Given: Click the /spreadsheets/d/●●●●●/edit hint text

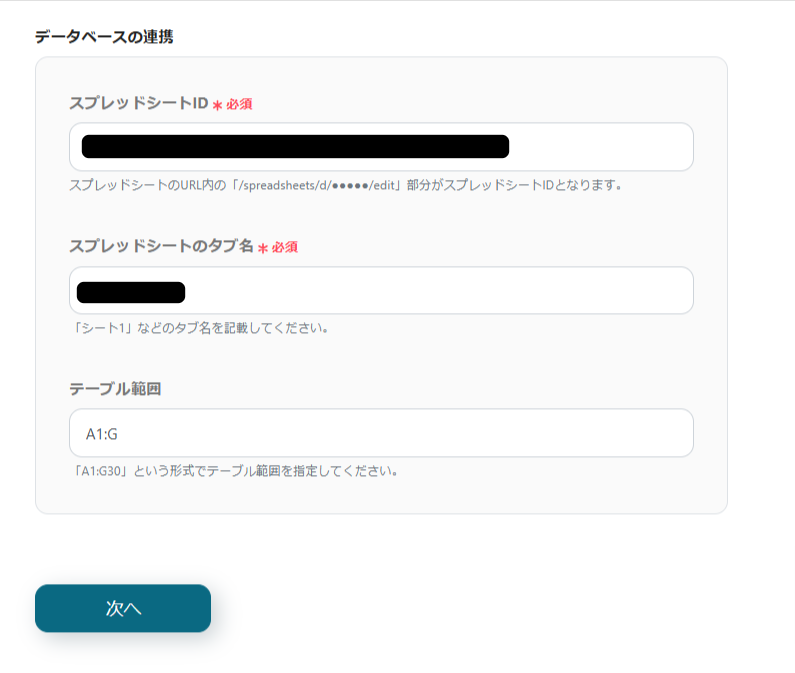Looking at the screenshot, I should pyautogui.click(x=318, y=185).
